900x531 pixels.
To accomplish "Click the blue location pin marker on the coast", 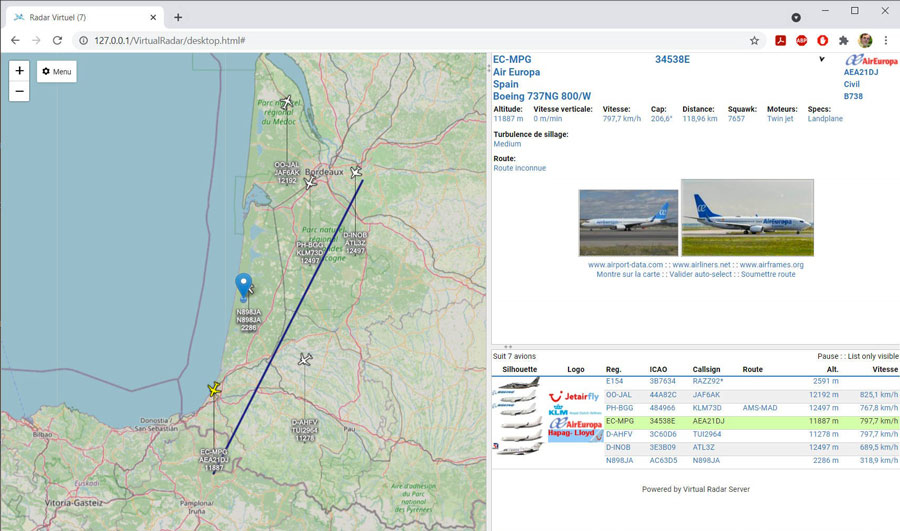I will tap(244, 285).
